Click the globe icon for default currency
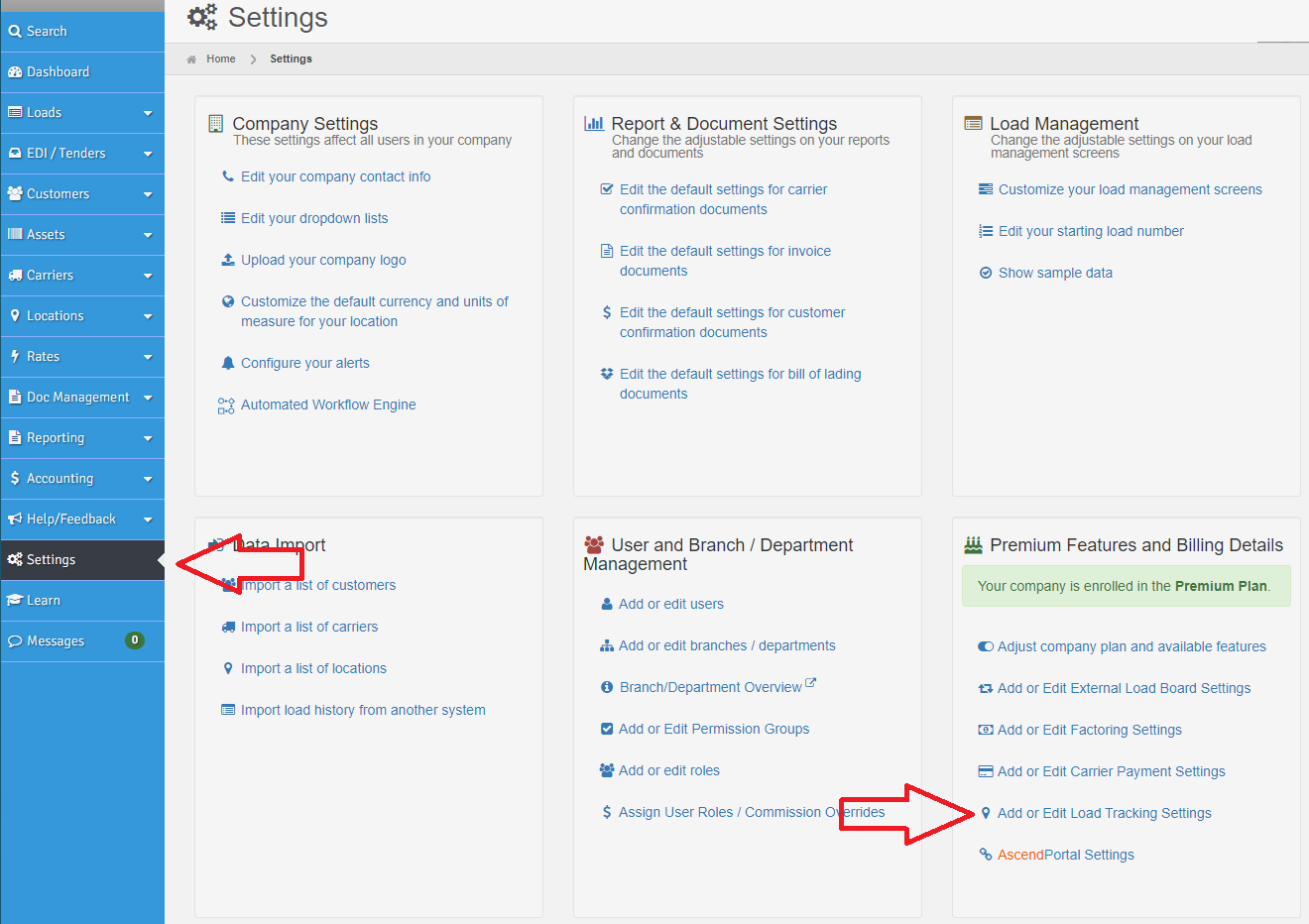 pyautogui.click(x=228, y=301)
